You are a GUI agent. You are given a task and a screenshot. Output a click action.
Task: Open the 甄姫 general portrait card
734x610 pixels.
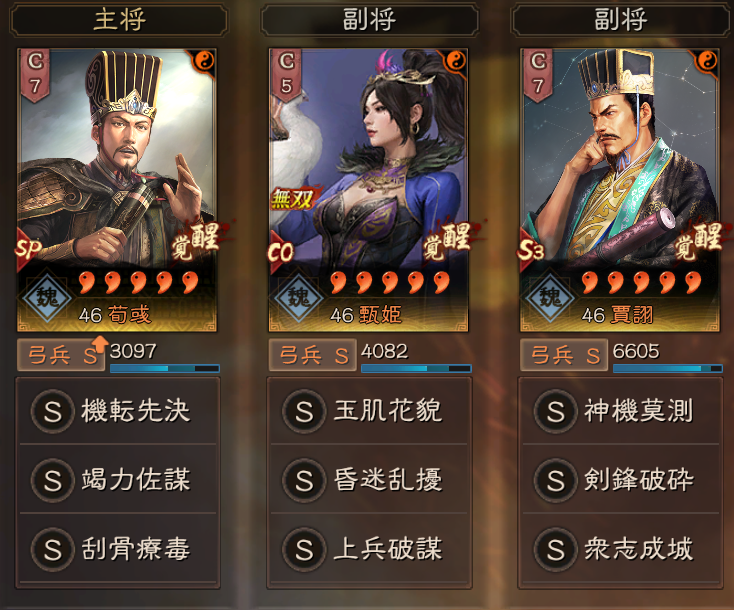[x=368, y=190]
